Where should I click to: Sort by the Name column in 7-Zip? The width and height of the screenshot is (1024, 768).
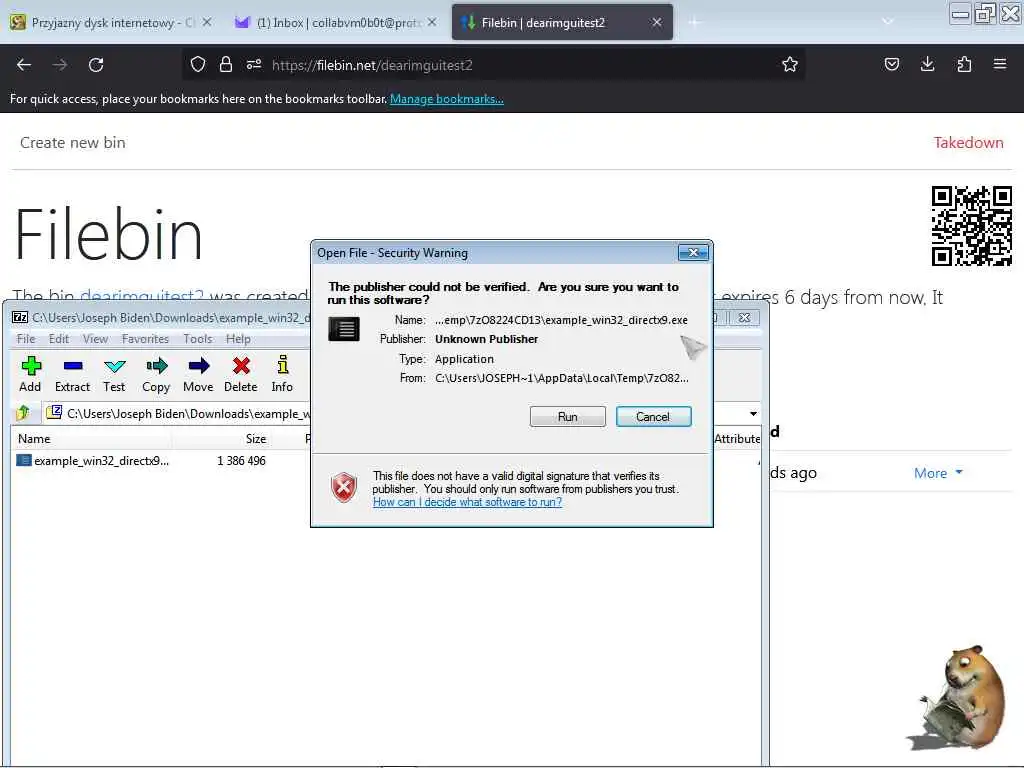coord(91,439)
